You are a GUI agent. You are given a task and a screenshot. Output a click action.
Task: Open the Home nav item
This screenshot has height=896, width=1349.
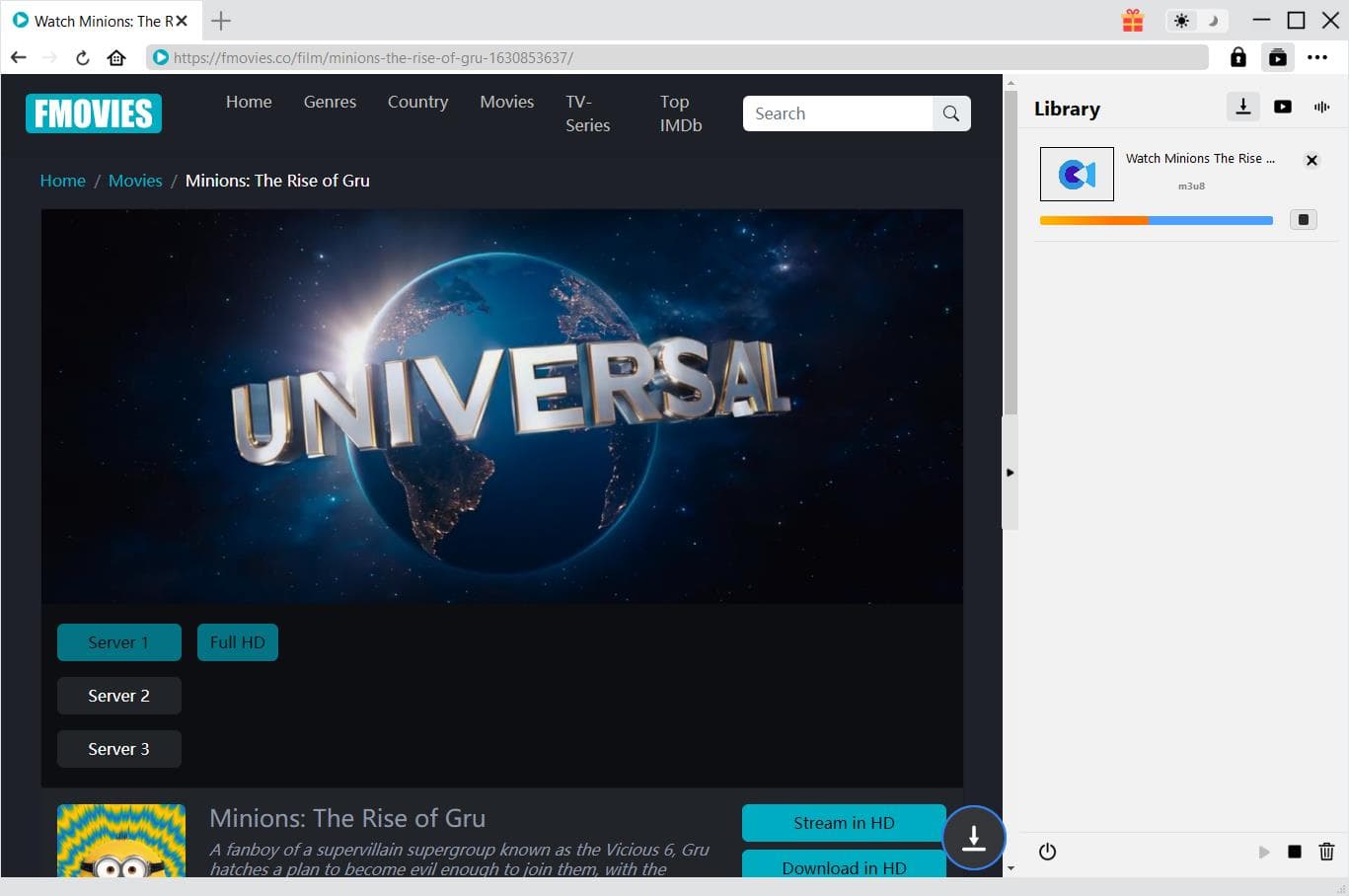(249, 102)
